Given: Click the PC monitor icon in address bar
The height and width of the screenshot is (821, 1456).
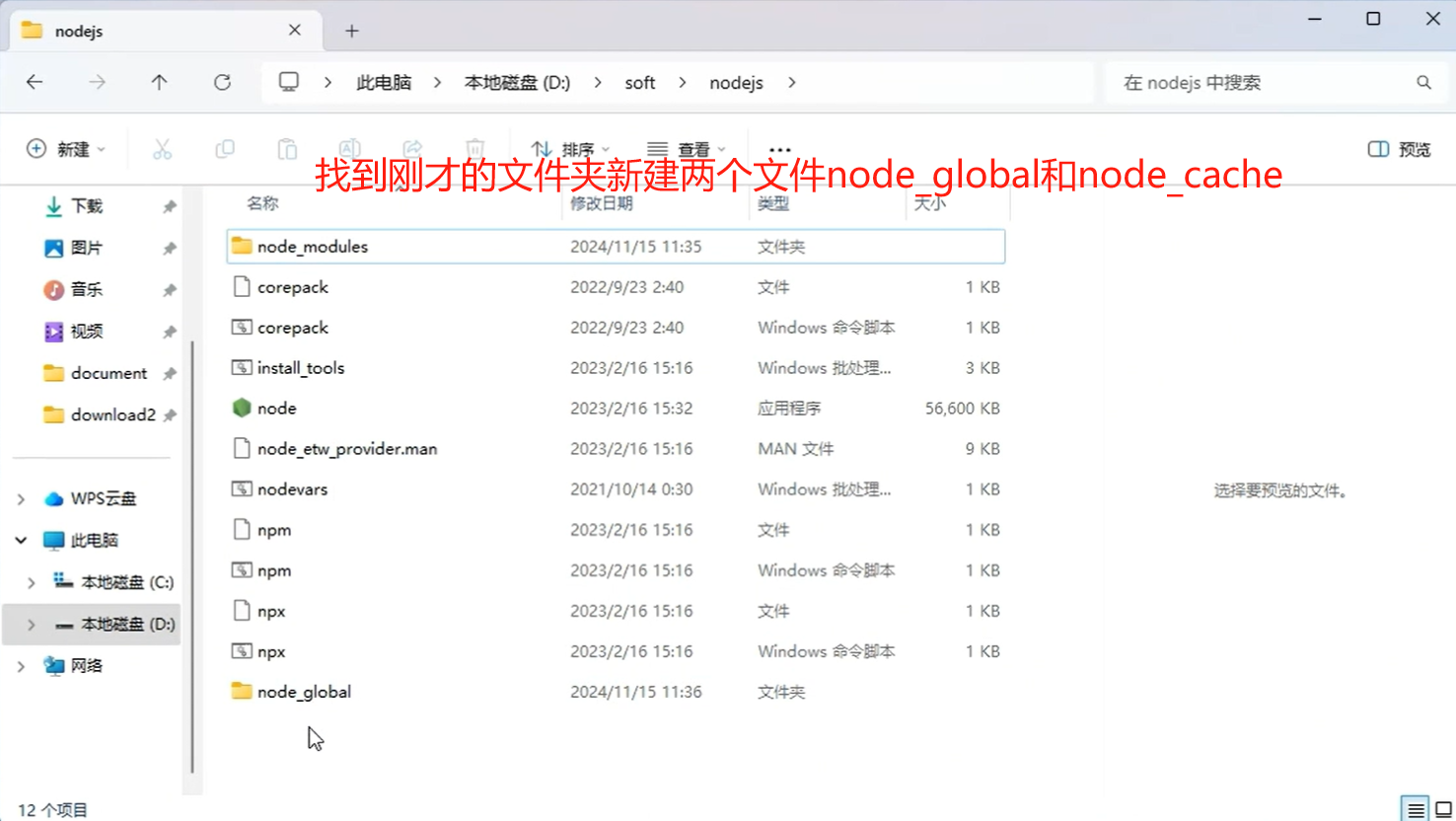Looking at the screenshot, I should (288, 82).
